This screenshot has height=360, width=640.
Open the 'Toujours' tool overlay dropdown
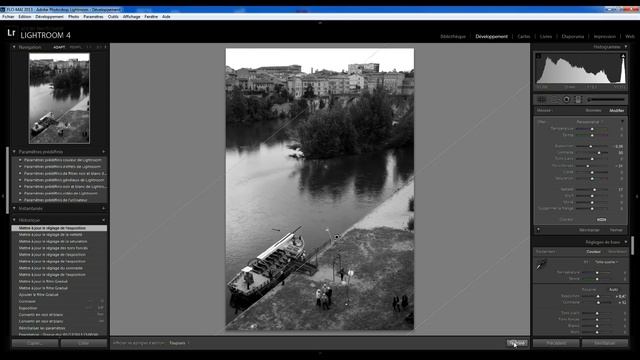click(x=179, y=343)
